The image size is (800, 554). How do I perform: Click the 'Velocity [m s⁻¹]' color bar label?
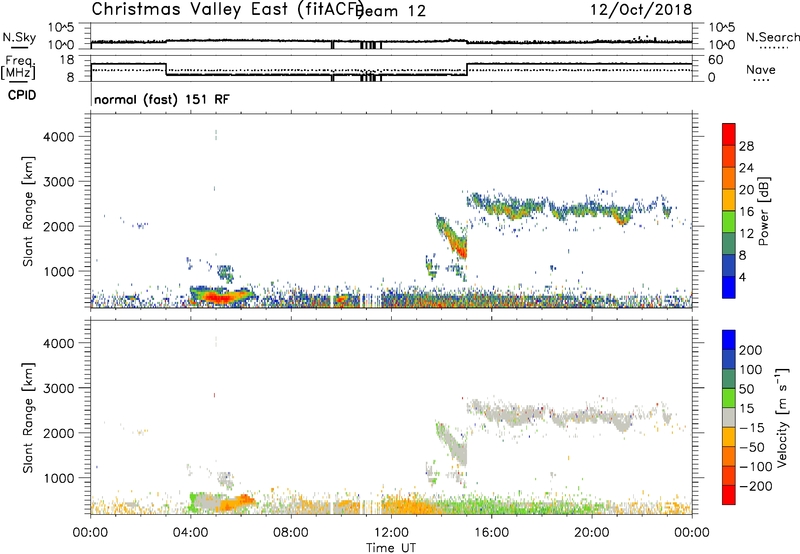click(782, 417)
